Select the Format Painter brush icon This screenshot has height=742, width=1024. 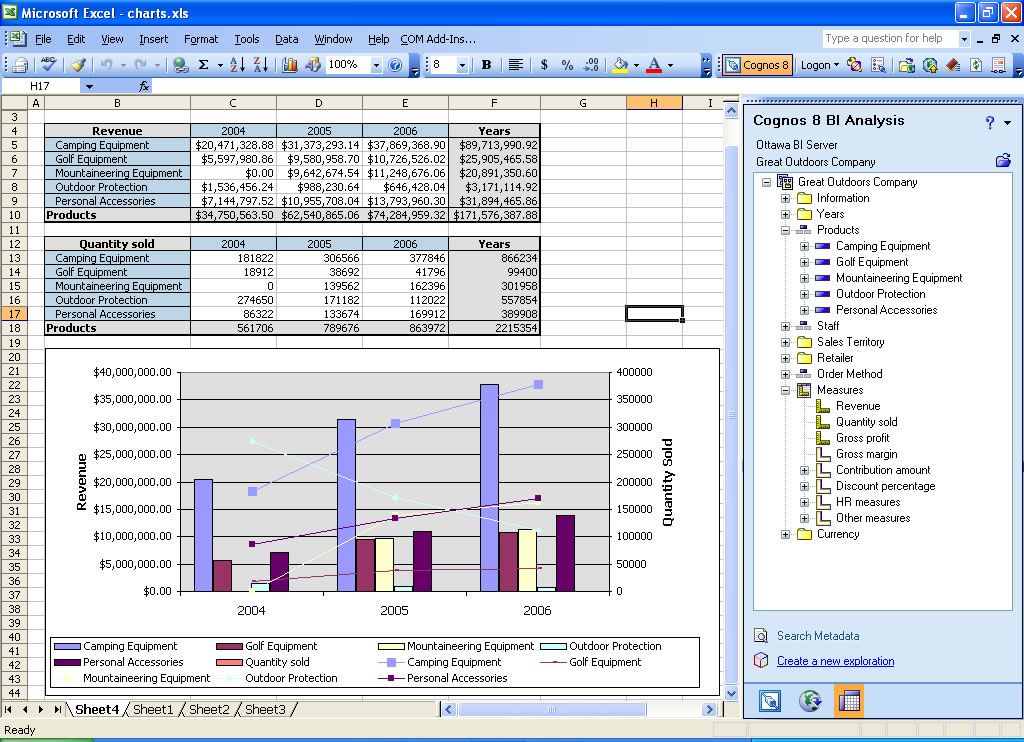click(x=78, y=65)
